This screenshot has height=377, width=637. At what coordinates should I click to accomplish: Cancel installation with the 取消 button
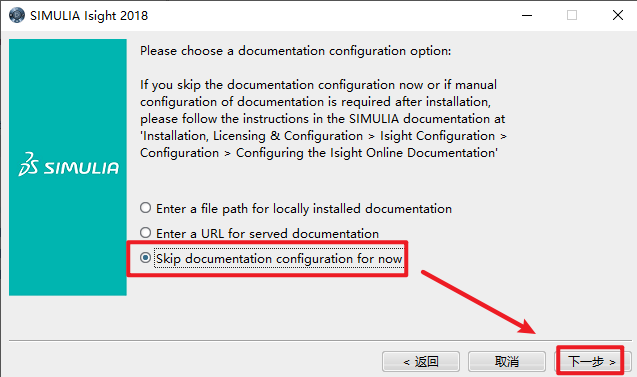[x=507, y=361]
